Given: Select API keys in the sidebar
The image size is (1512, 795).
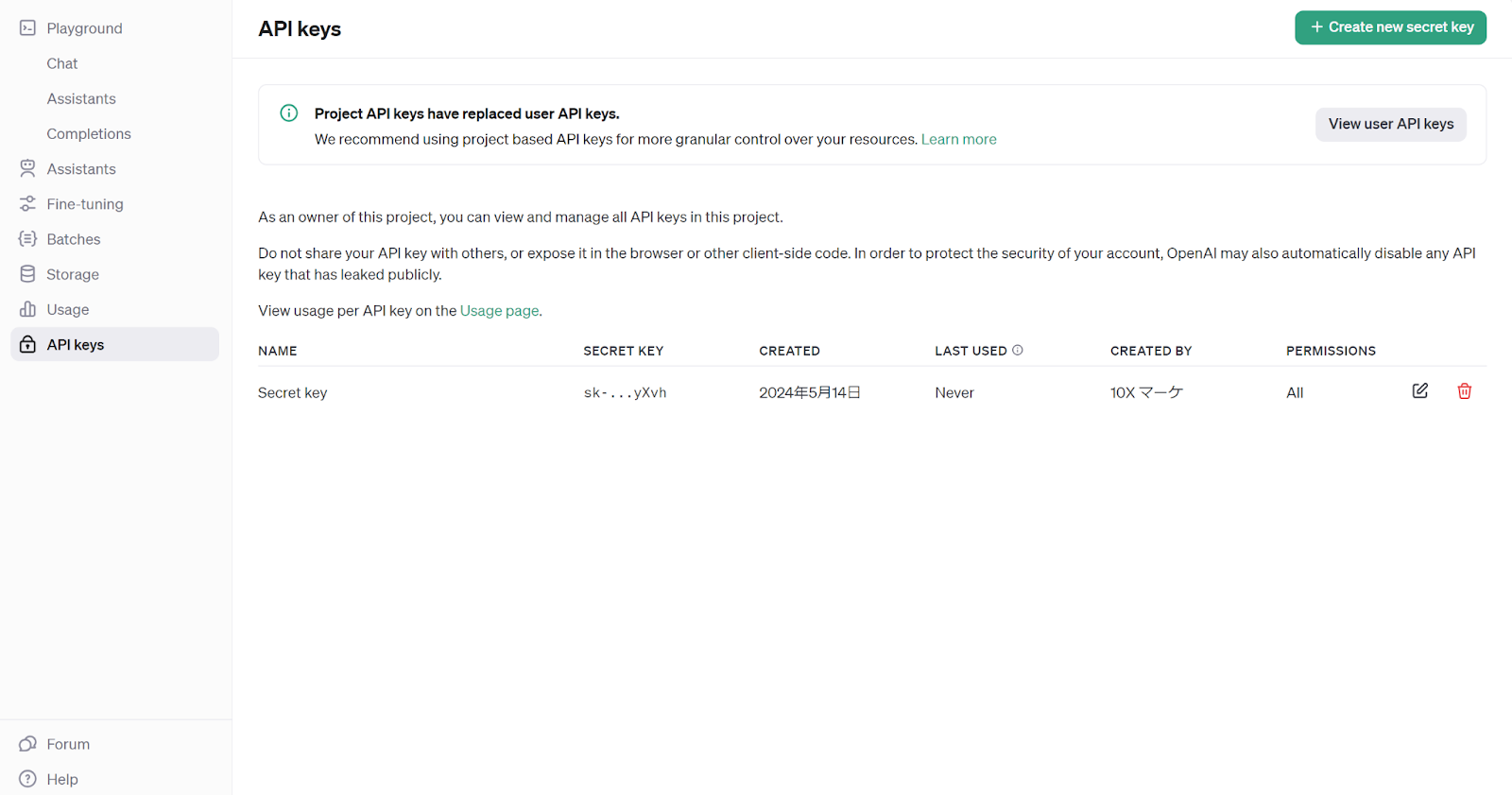Looking at the screenshot, I should [76, 345].
